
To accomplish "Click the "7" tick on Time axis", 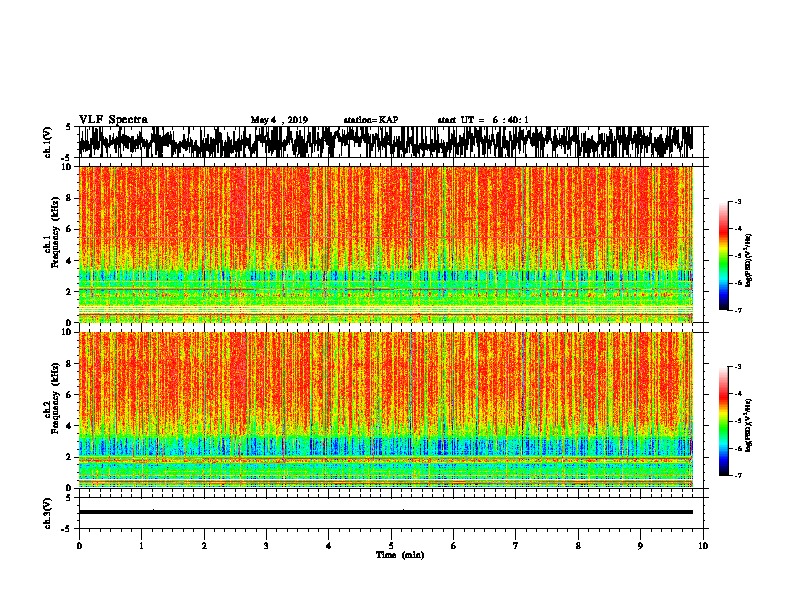I will [516, 546].
